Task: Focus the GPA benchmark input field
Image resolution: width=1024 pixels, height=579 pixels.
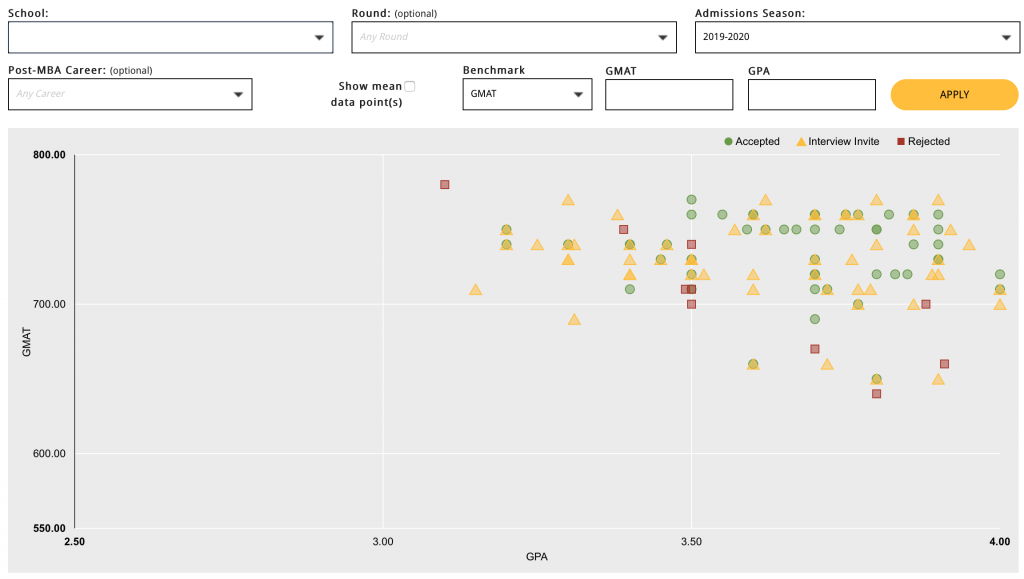Action: tap(811, 94)
